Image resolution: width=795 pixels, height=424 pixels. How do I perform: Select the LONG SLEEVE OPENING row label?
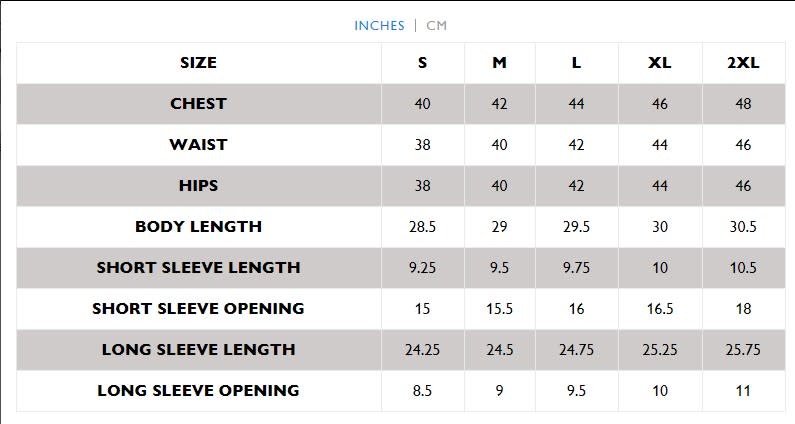pyautogui.click(x=198, y=391)
